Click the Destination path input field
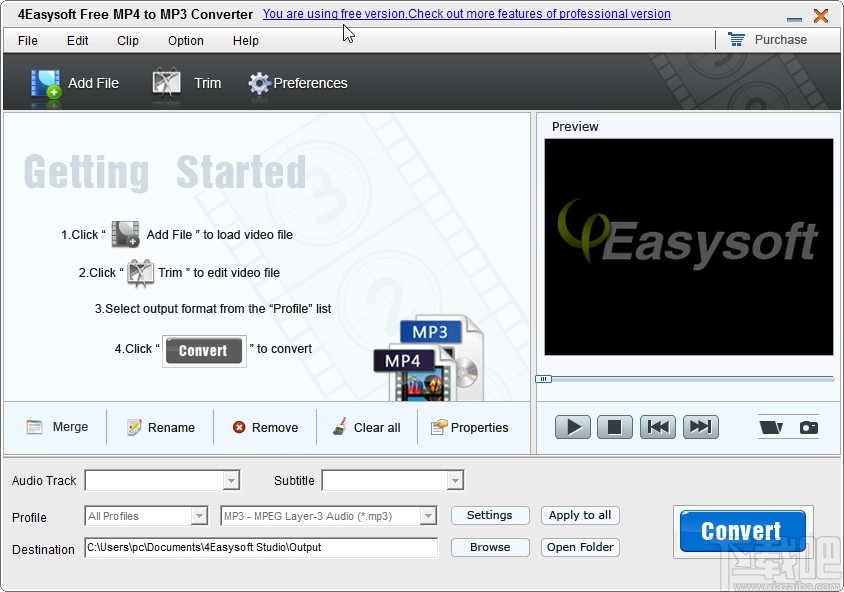Viewport: 844px width, 592px height. click(x=260, y=548)
